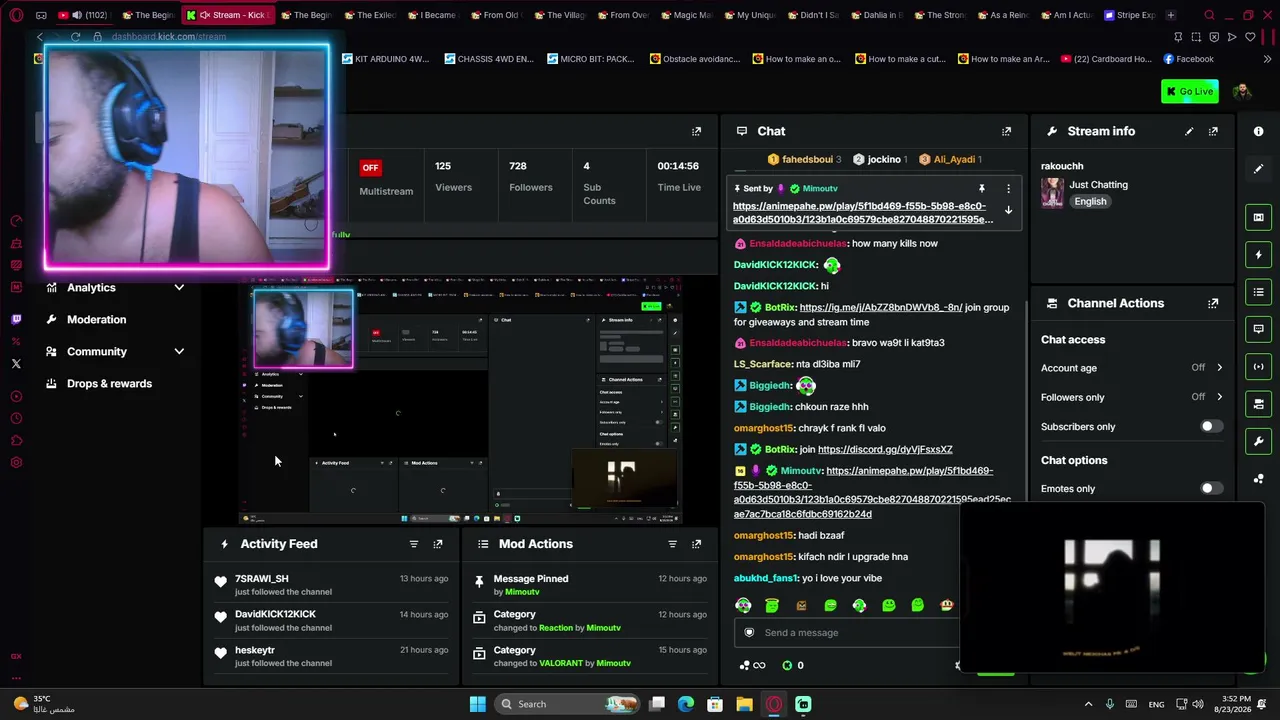
Task: Expand the pinned message with down arrow
Action: tap(1008, 211)
